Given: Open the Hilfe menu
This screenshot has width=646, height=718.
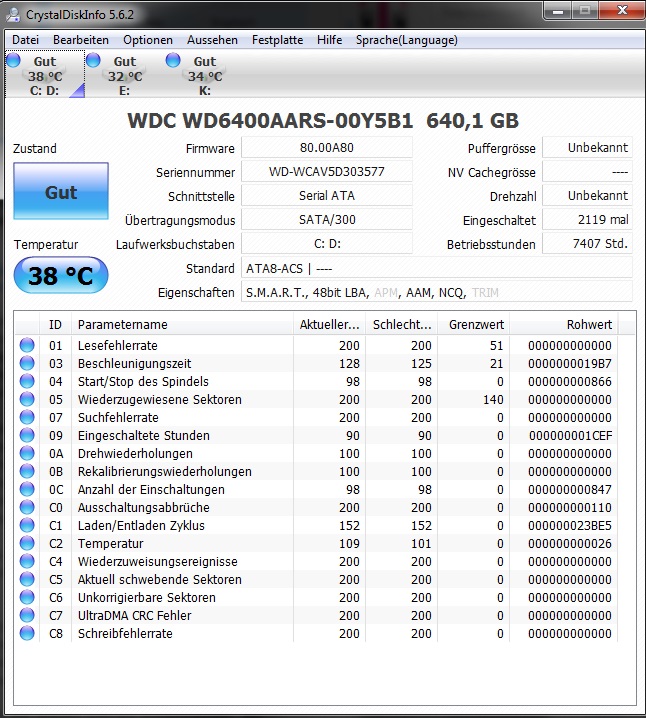Looking at the screenshot, I should 329,40.
